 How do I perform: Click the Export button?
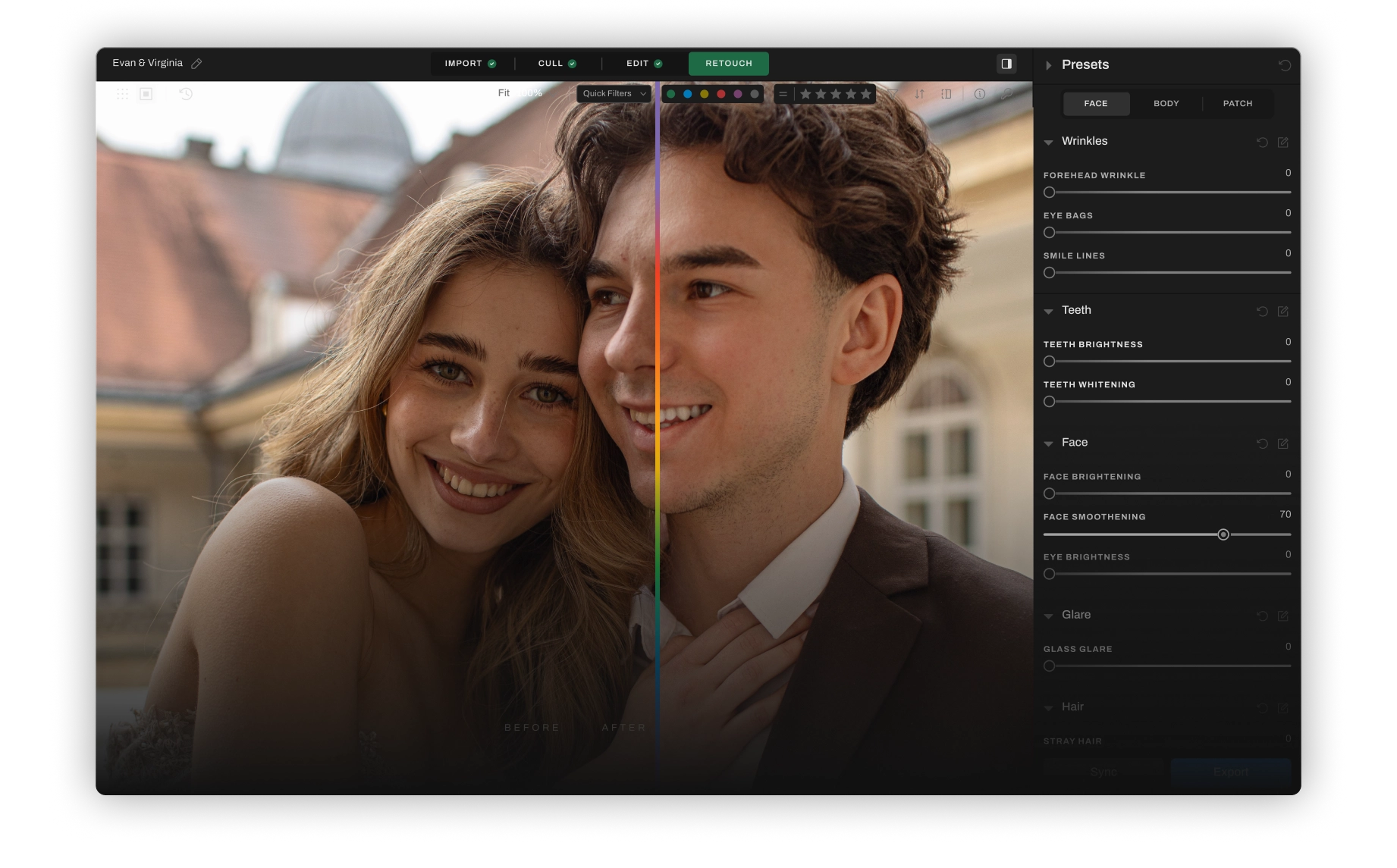1229,771
